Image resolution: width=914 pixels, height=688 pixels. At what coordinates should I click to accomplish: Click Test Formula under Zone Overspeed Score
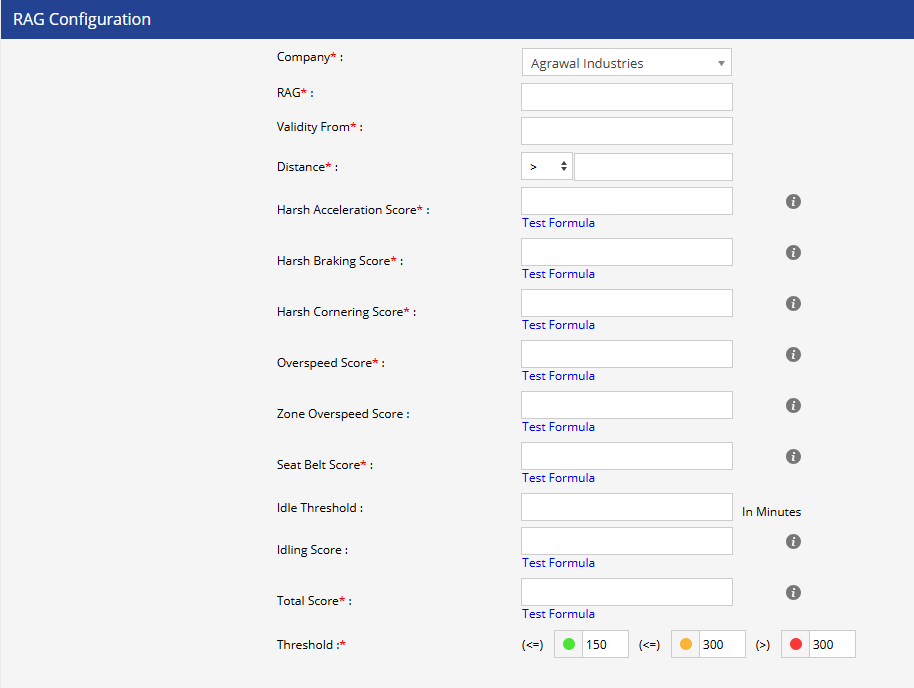(558, 427)
